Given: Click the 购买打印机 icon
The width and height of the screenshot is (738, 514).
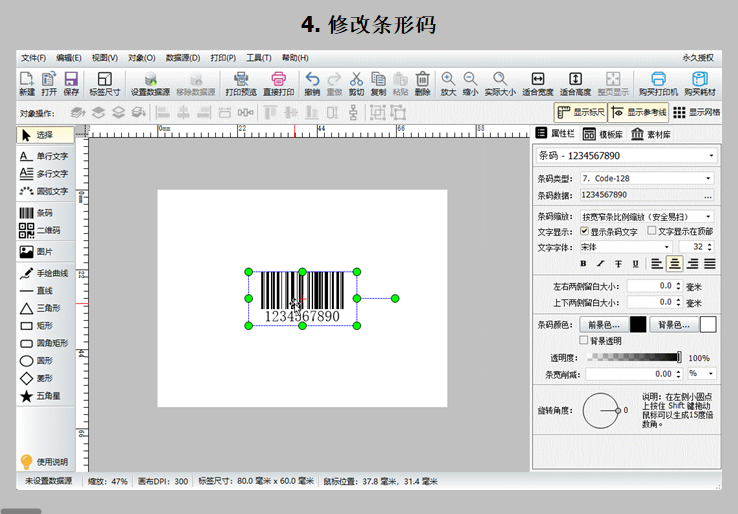Looking at the screenshot, I should pos(658,84).
